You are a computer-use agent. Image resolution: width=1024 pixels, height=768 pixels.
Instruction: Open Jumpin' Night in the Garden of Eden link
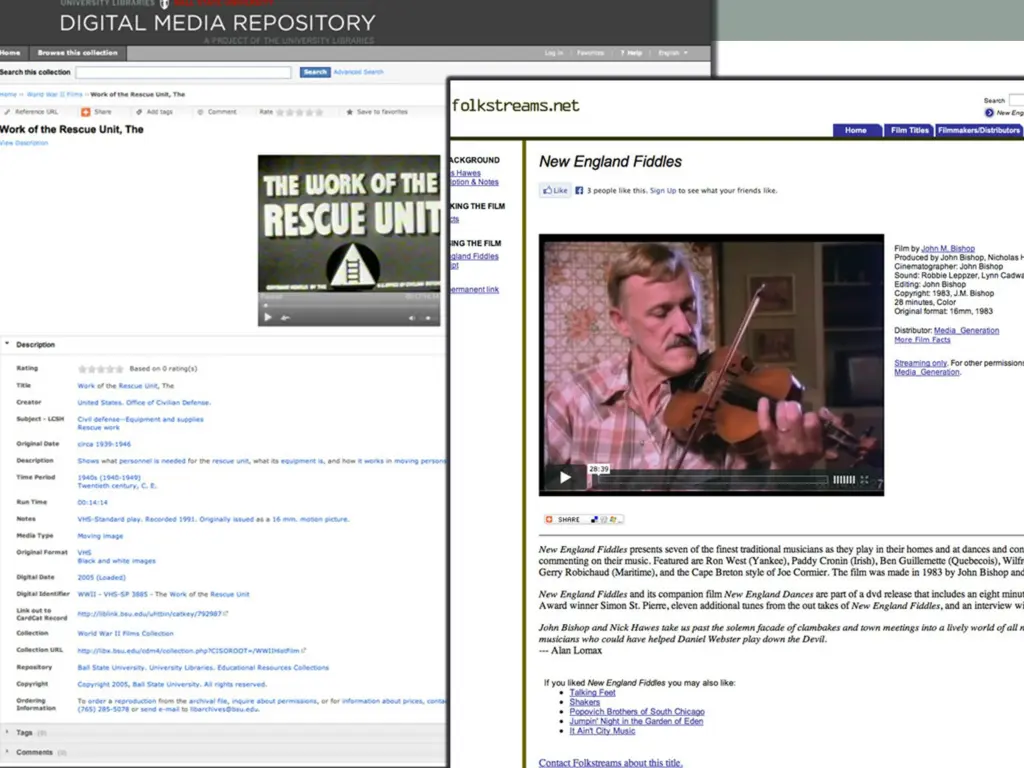tap(636, 721)
